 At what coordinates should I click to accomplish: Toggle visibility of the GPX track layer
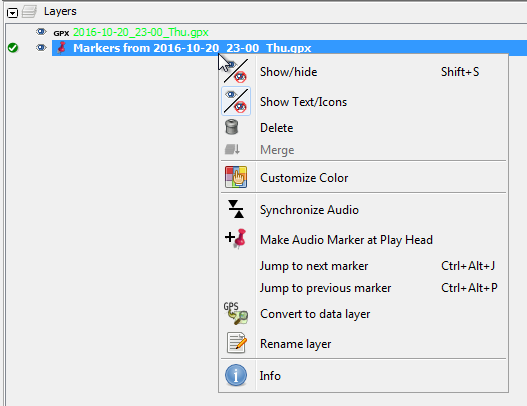coord(41,32)
